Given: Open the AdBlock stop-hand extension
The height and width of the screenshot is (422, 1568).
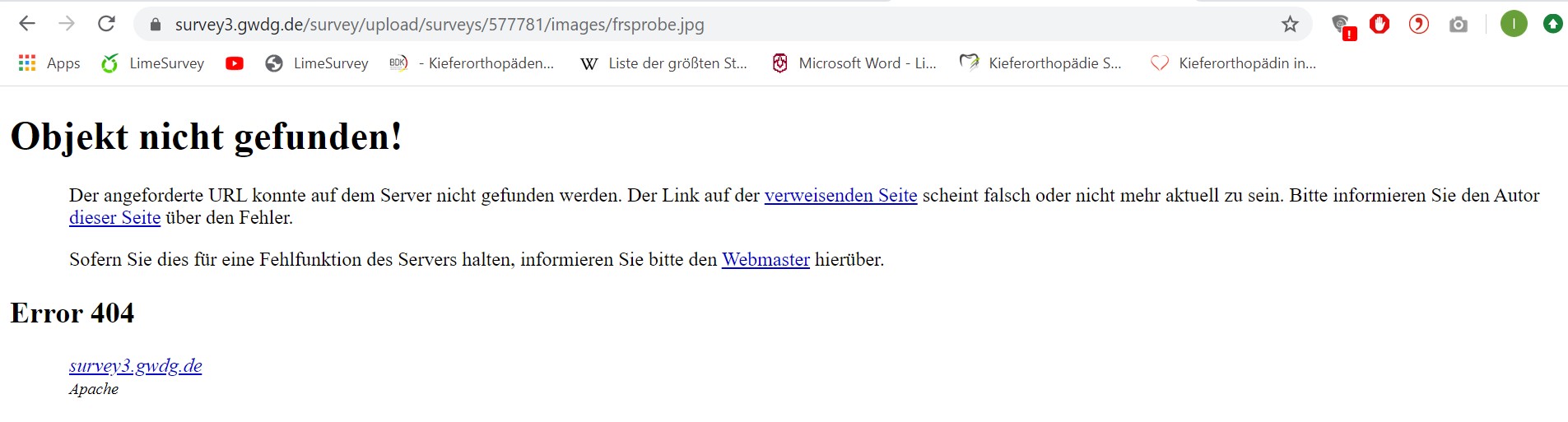Looking at the screenshot, I should [x=1380, y=24].
